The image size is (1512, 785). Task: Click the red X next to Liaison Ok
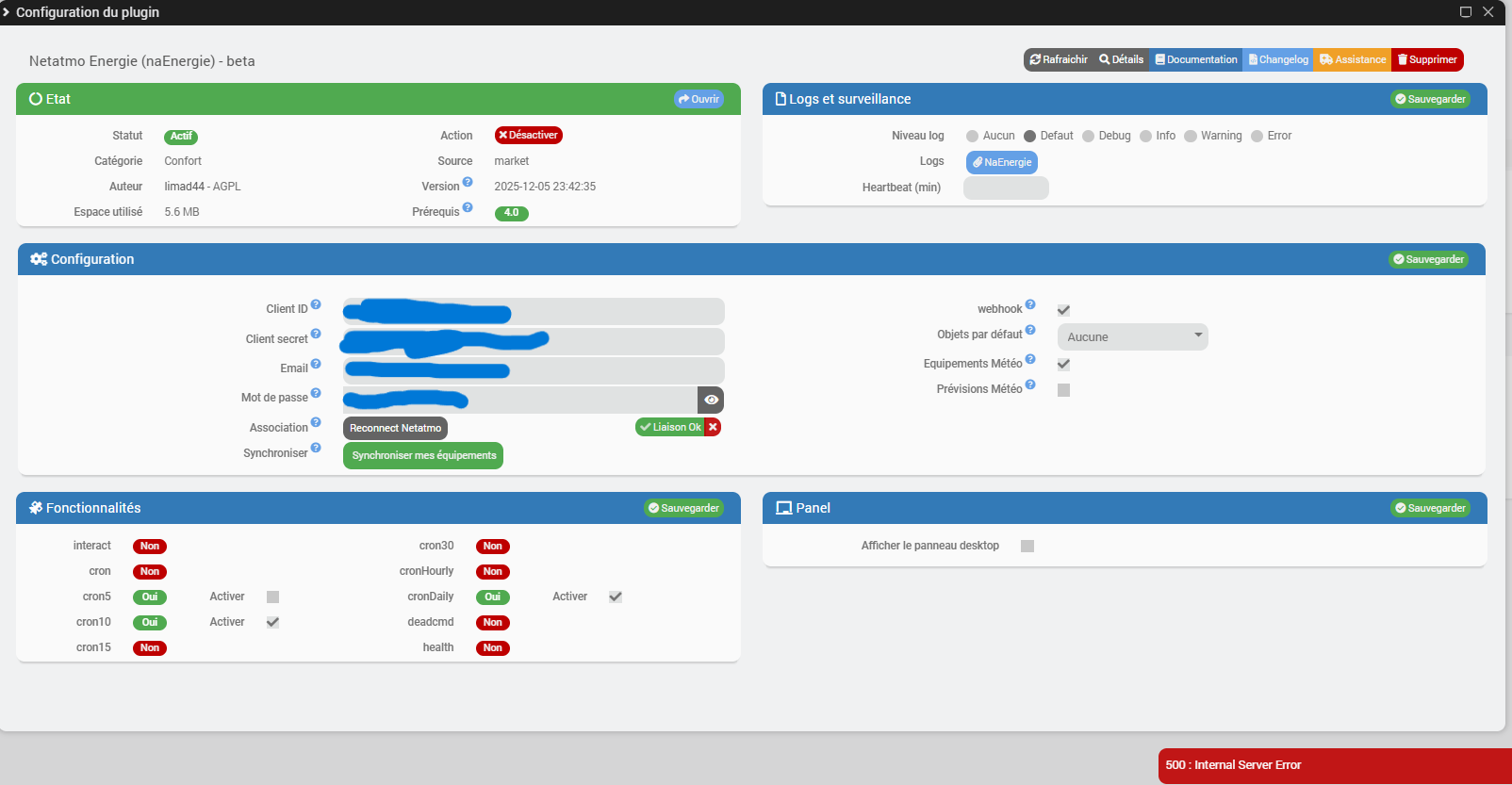(714, 427)
